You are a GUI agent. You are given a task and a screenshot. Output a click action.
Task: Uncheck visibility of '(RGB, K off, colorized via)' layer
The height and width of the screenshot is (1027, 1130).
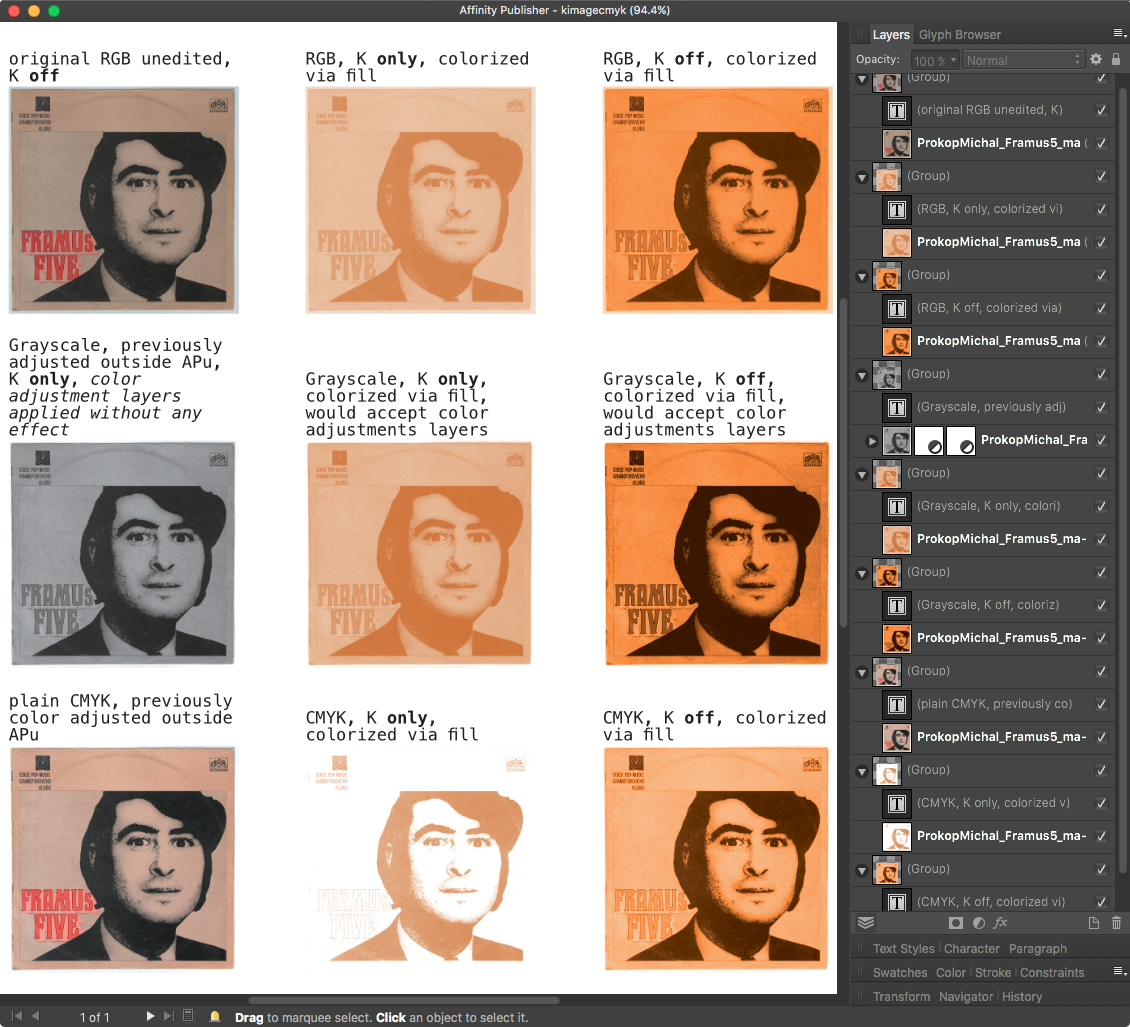click(x=1101, y=308)
